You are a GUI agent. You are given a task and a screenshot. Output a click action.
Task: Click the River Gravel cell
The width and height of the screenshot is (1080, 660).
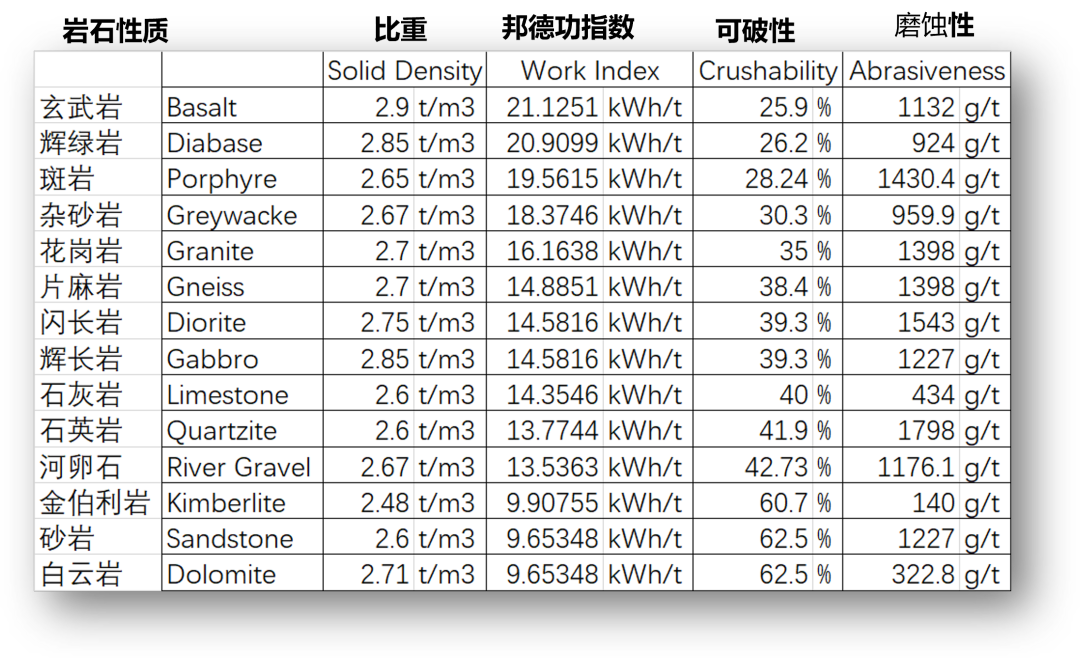click(x=239, y=467)
